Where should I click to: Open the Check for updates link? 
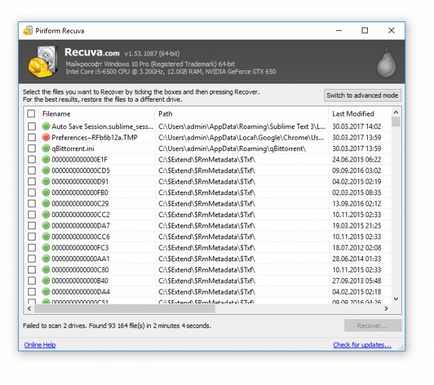tap(362, 345)
